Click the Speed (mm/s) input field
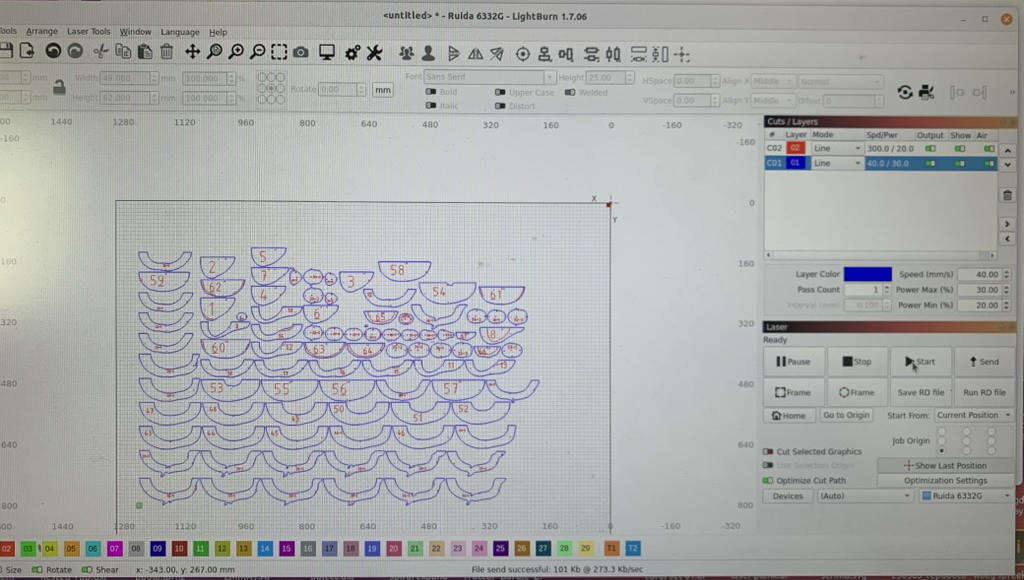Image resolution: width=1024 pixels, height=580 pixels. point(984,274)
